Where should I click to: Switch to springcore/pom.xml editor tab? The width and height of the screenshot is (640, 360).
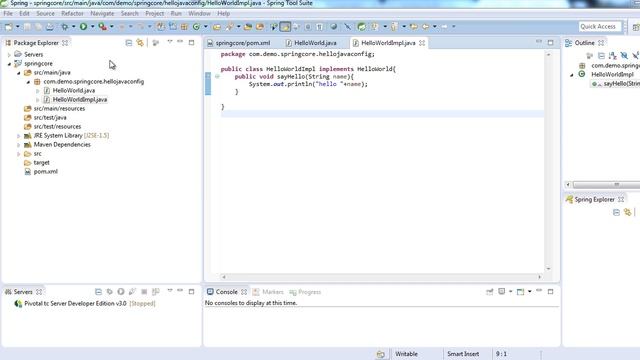239,43
